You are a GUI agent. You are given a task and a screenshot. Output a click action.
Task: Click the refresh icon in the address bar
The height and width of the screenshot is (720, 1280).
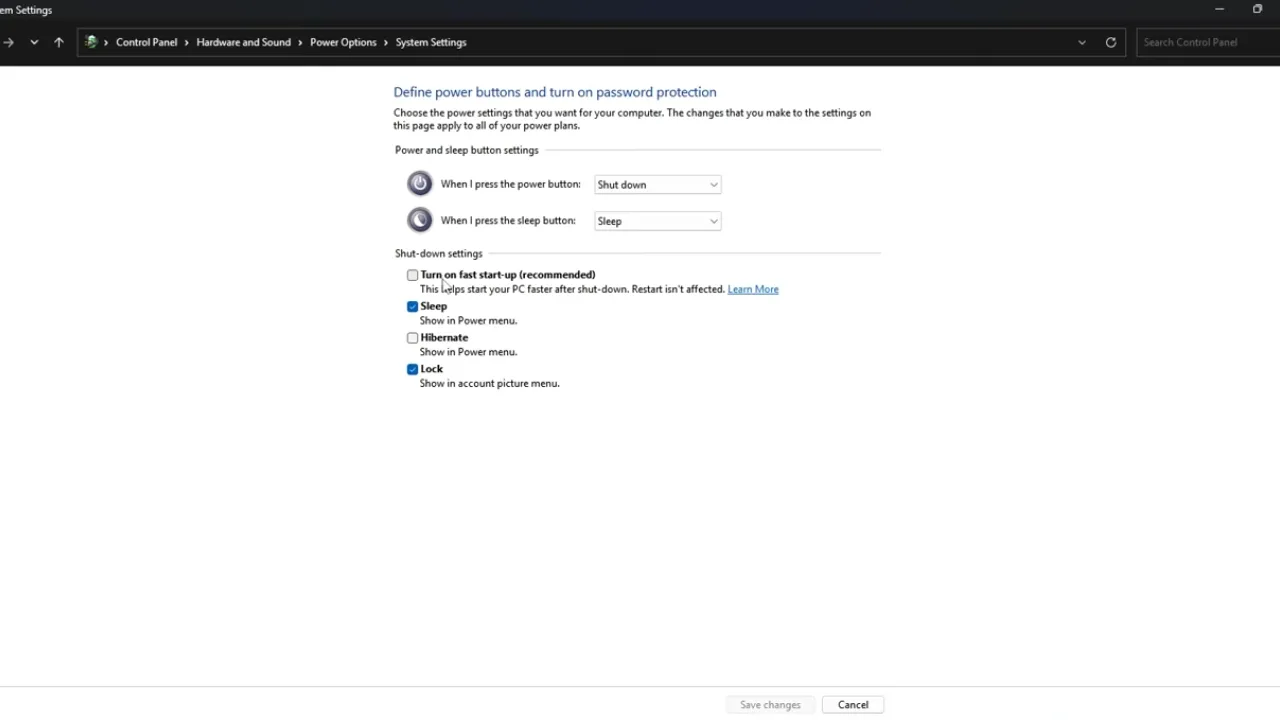(x=1110, y=42)
